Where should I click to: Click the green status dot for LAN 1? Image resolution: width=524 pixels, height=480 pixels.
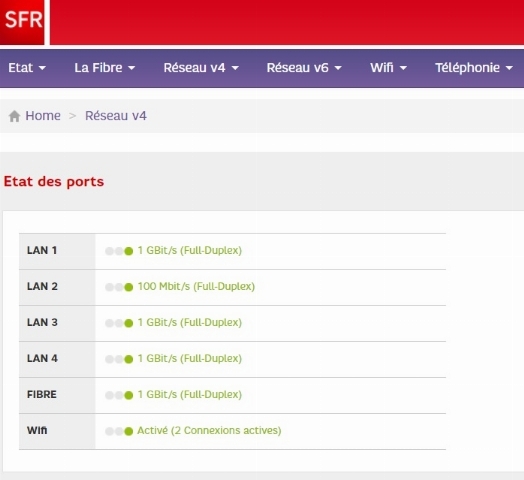click(129, 251)
